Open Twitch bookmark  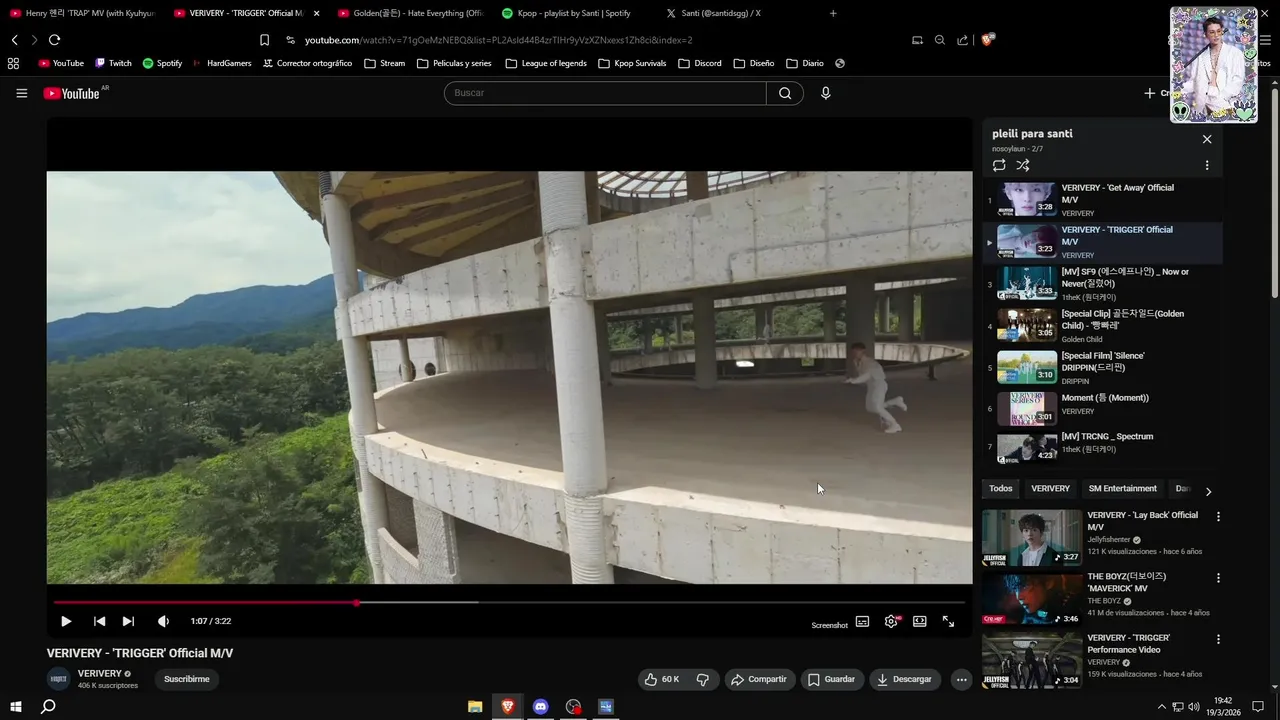click(x=113, y=63)
